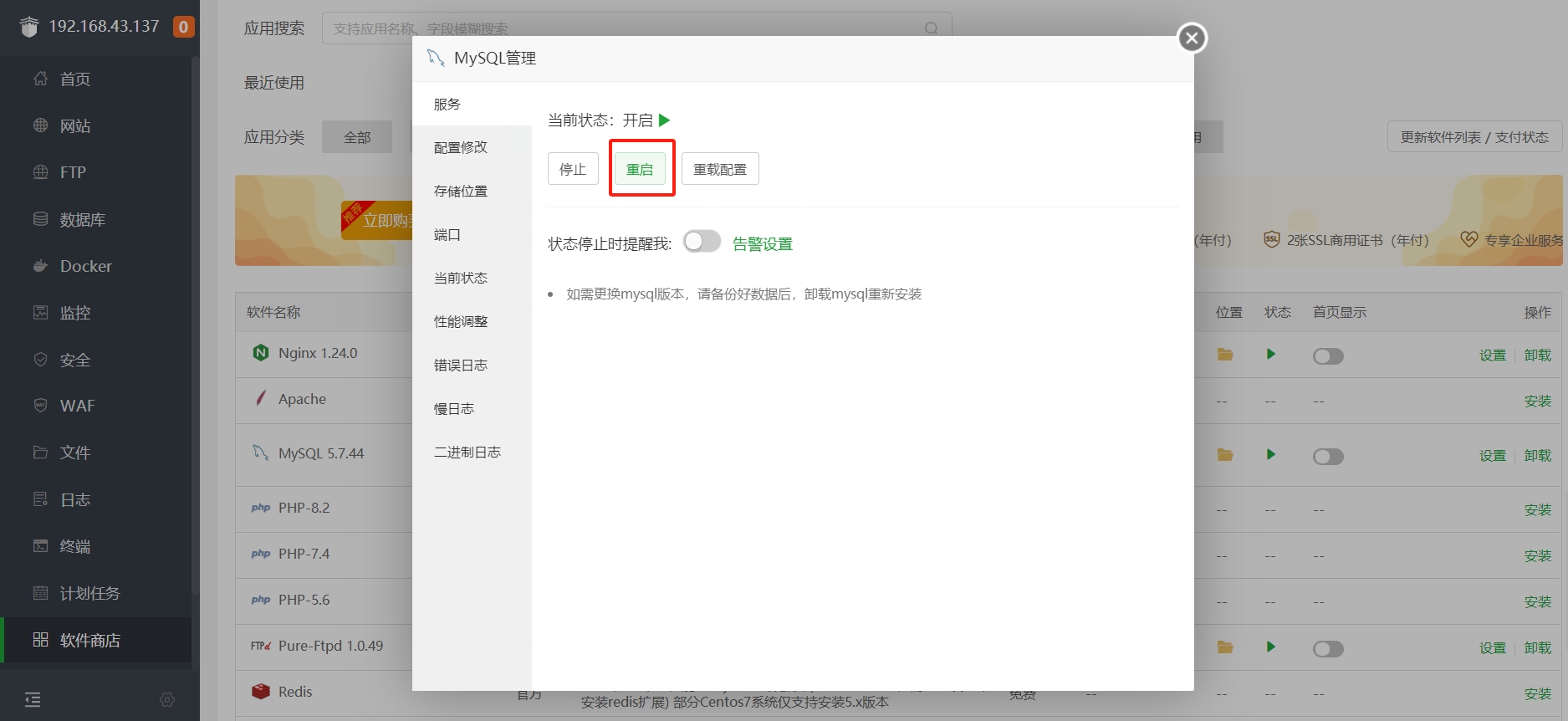Click the Nginx row running status icon

tap(1270, 354)
